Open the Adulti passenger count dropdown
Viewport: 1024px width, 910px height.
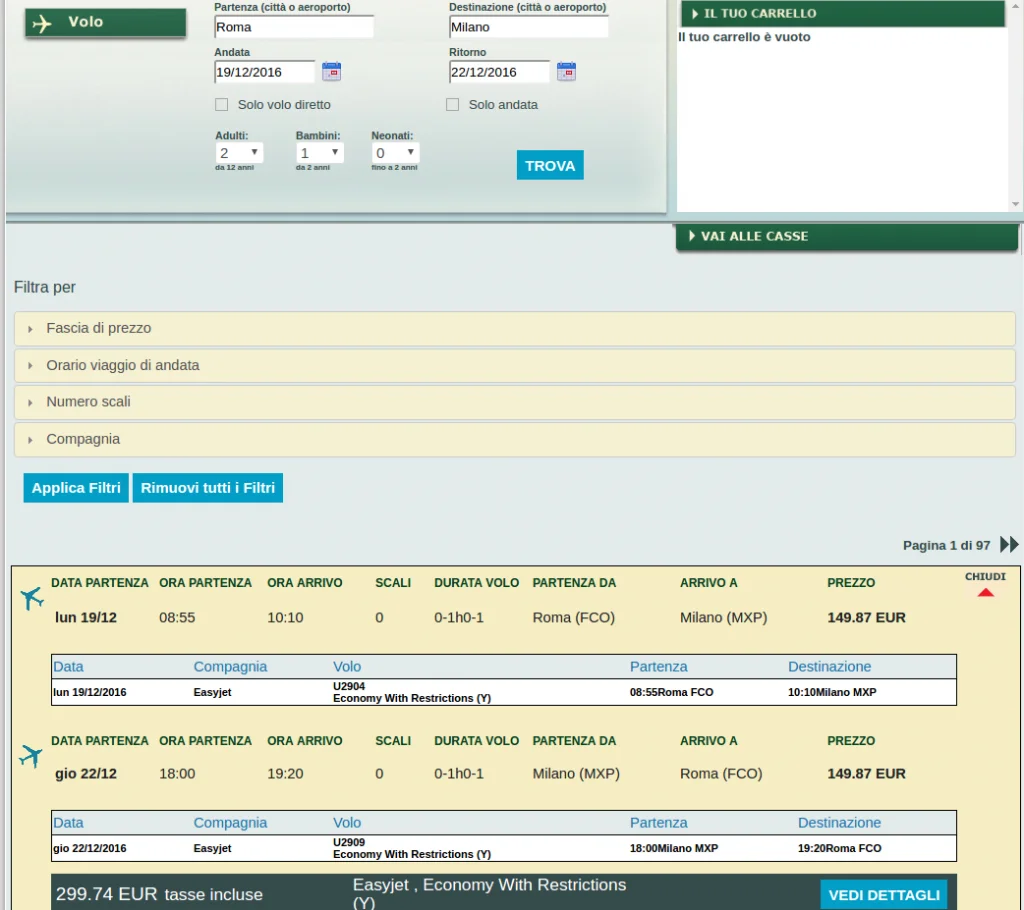239,153
